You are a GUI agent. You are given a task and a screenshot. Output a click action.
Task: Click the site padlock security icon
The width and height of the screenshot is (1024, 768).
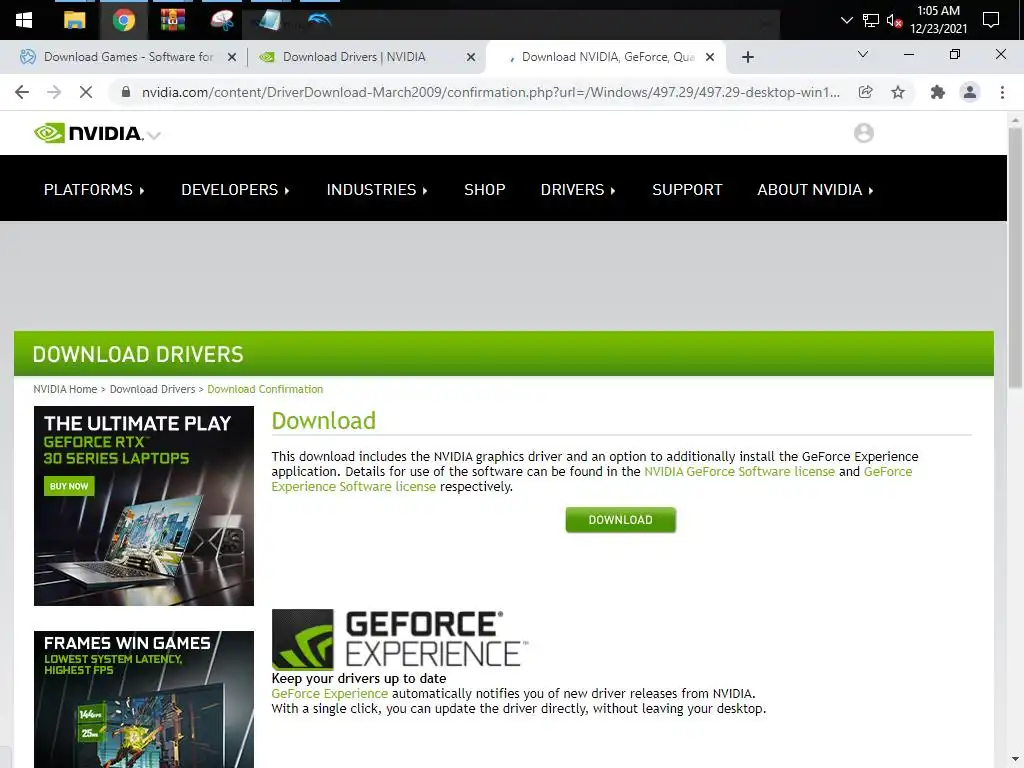click(126, 92)
